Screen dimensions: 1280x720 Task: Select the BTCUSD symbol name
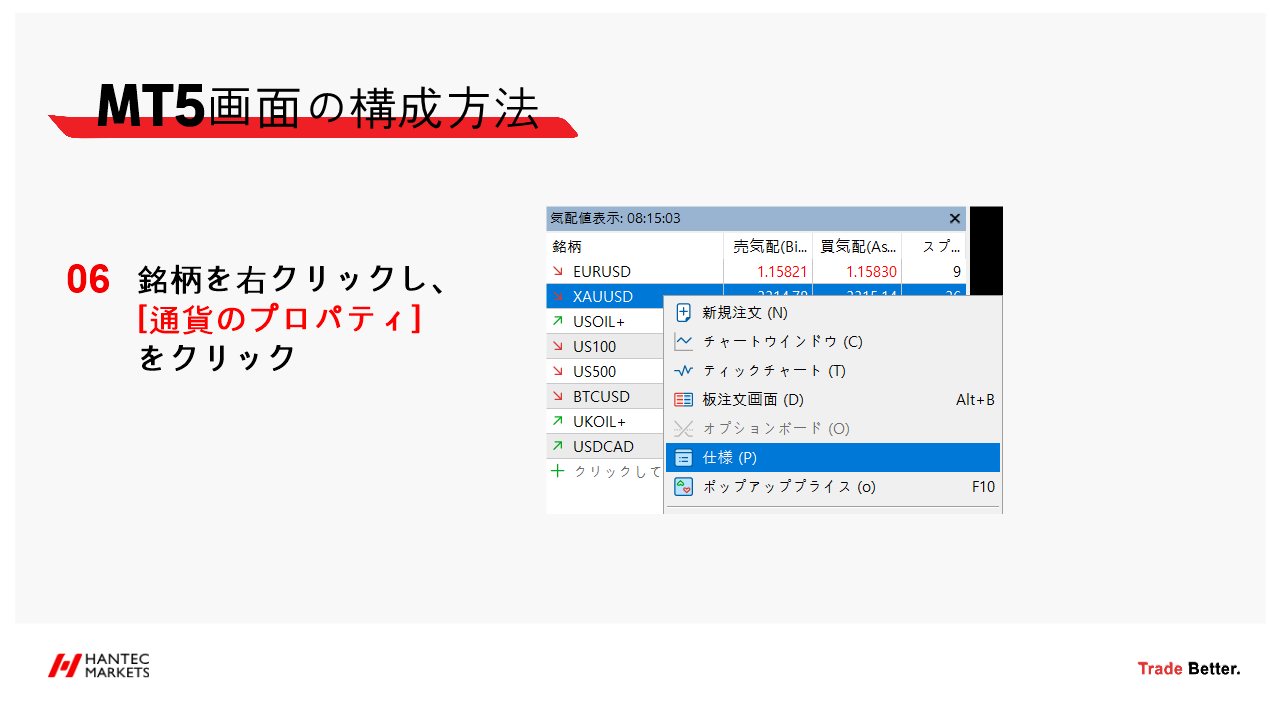click(x=601, y=397)
